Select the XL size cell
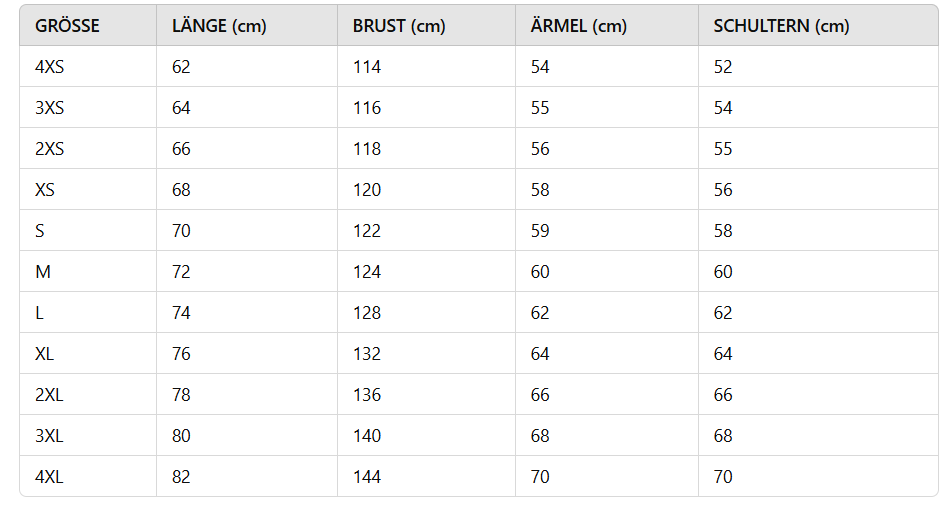The image size is (952, 507). pos(45,354)
